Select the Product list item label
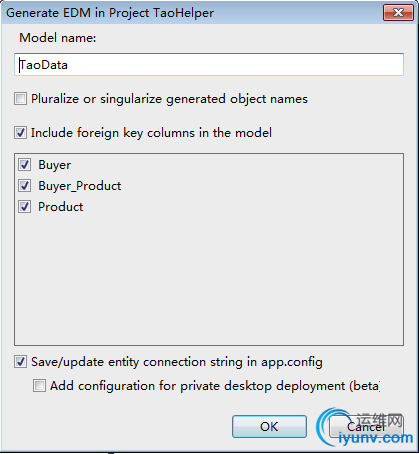This screenshot has width=419, height=454. click(61, 207)
